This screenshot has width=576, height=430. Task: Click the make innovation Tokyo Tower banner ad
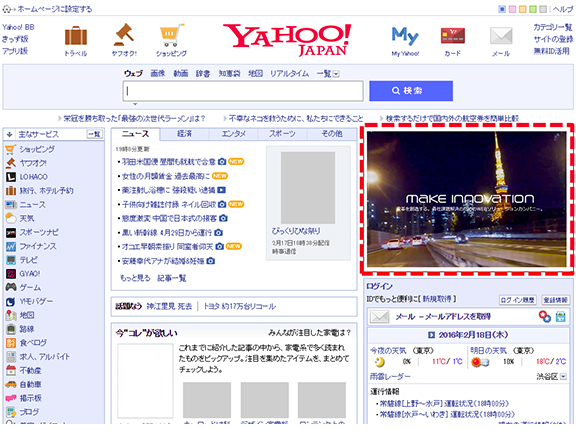pyautogui.click(x=467, y=199)
